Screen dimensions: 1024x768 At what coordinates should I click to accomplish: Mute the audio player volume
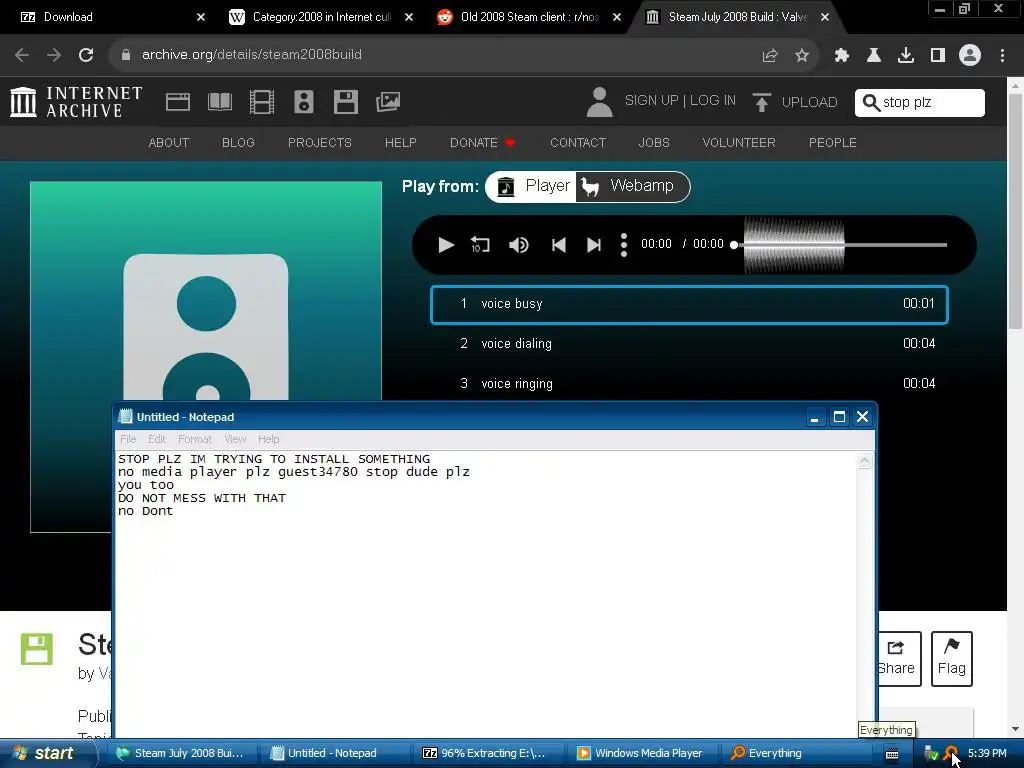[x=519, y=245]
